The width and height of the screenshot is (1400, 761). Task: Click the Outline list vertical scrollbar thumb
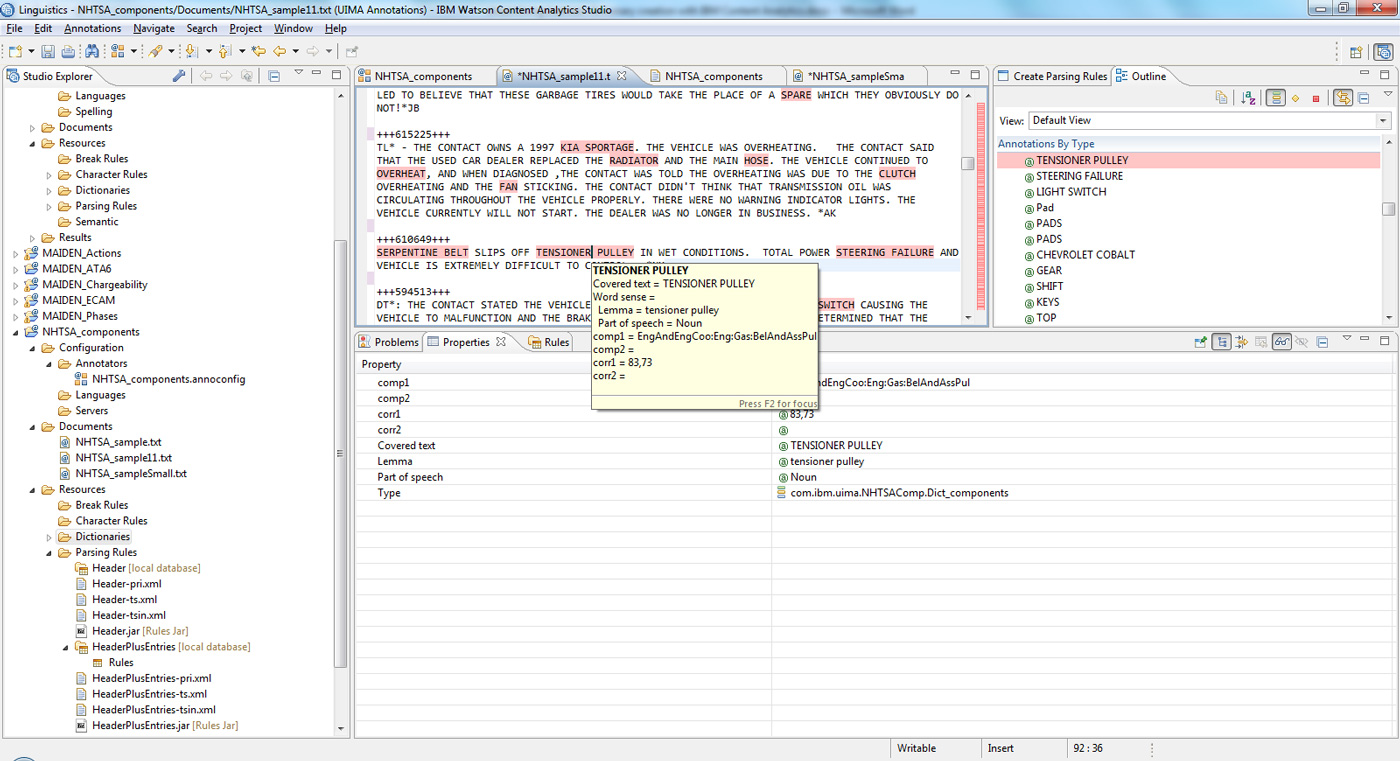click(1388, 209)
